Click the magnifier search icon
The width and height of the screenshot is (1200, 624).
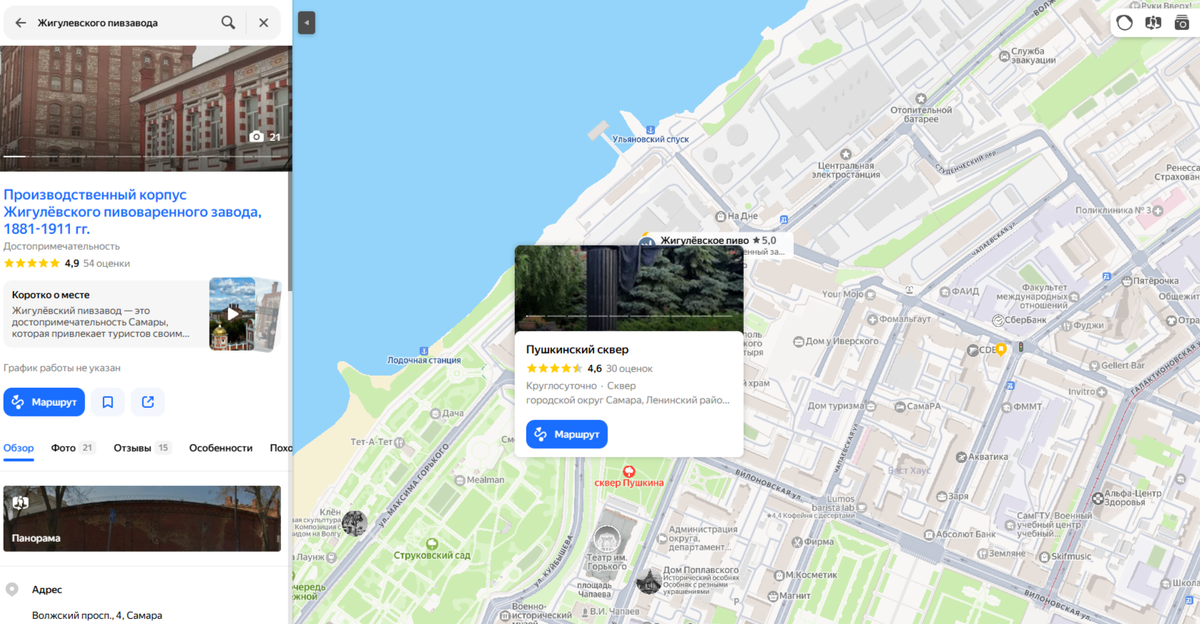(x=229, y=22)
